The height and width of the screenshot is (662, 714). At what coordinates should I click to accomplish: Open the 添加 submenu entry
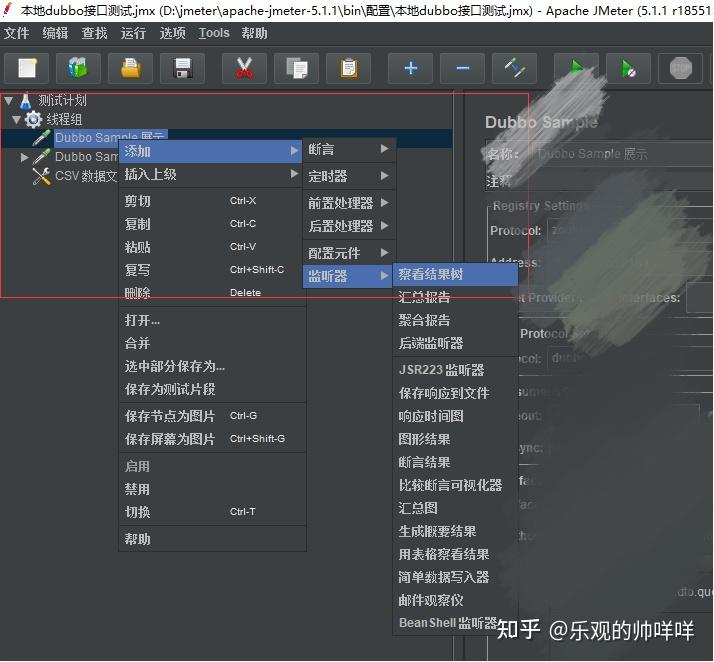211,151
